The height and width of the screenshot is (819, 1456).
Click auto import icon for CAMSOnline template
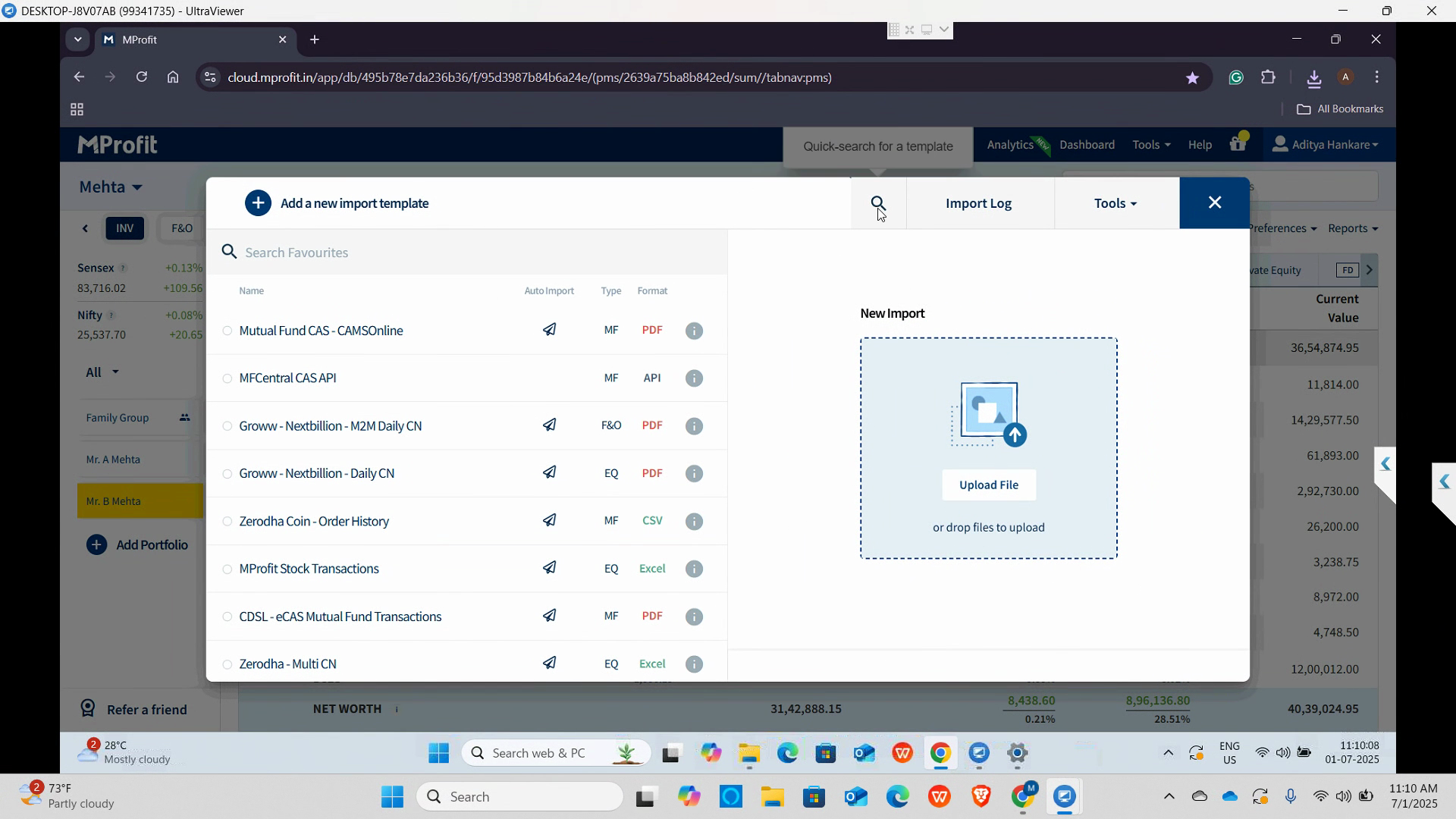click(550, 330)
